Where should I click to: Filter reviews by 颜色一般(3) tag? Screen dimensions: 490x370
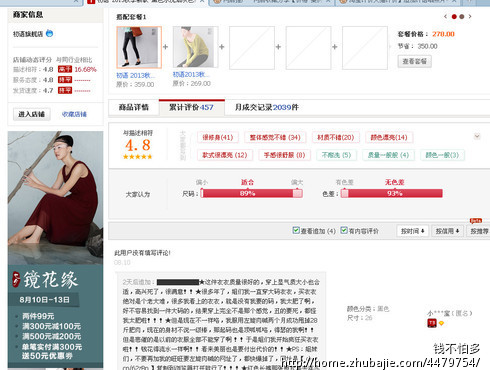click(x=442, y=155)
